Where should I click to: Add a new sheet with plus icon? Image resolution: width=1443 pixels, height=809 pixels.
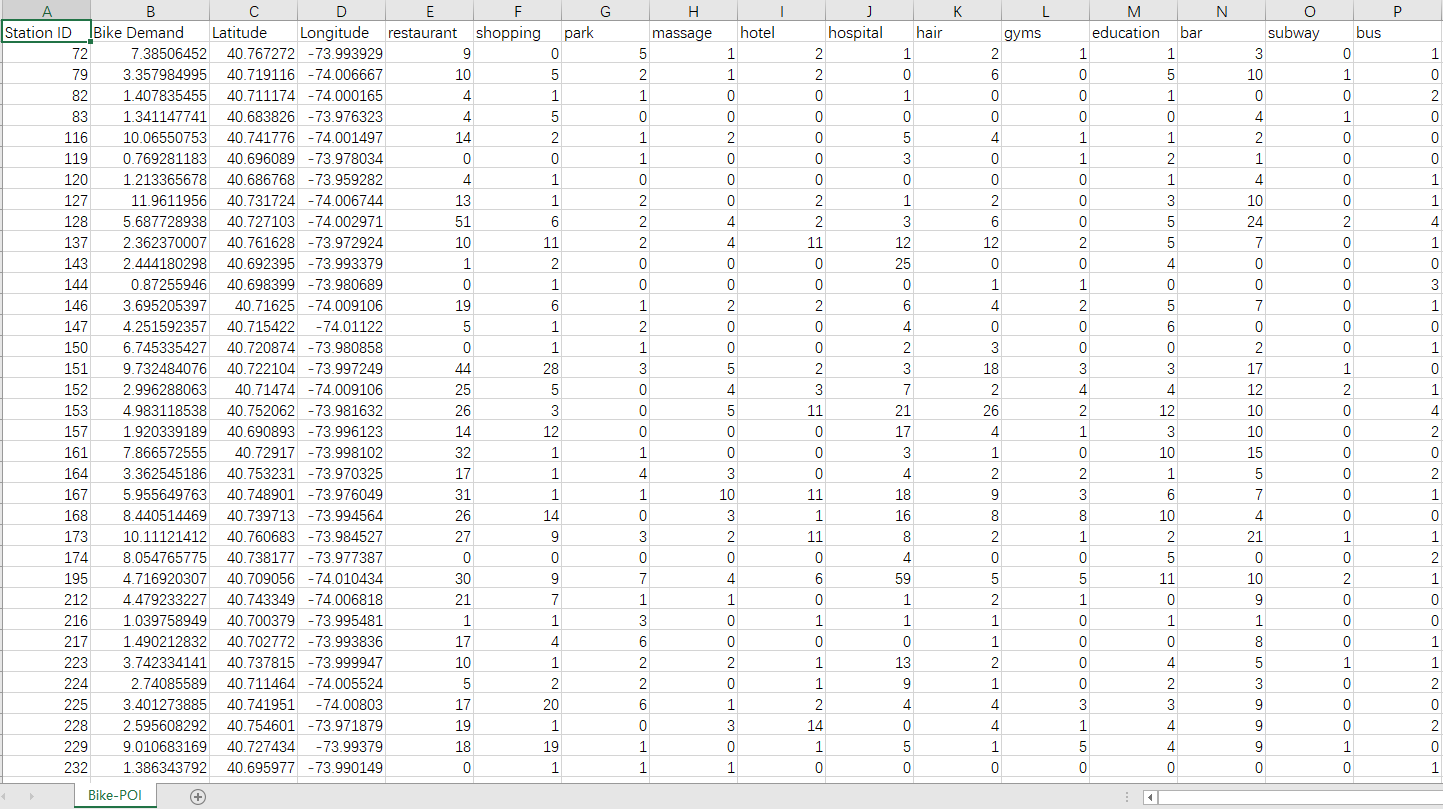tap(198, 797)
